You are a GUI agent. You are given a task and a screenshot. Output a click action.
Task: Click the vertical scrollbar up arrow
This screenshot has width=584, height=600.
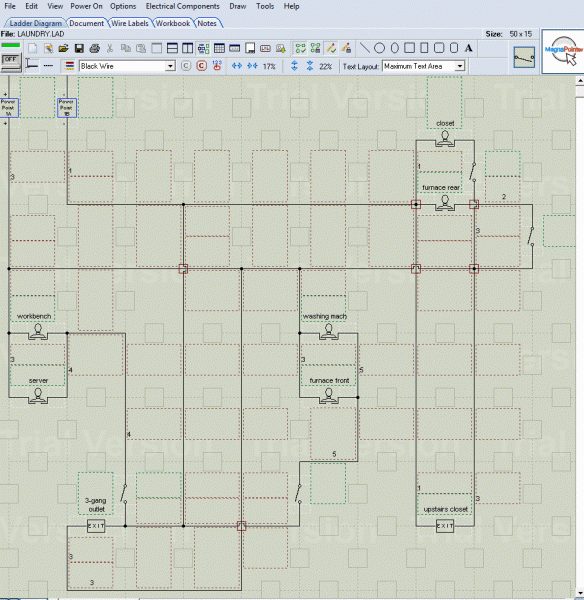(x=580, y=81)
